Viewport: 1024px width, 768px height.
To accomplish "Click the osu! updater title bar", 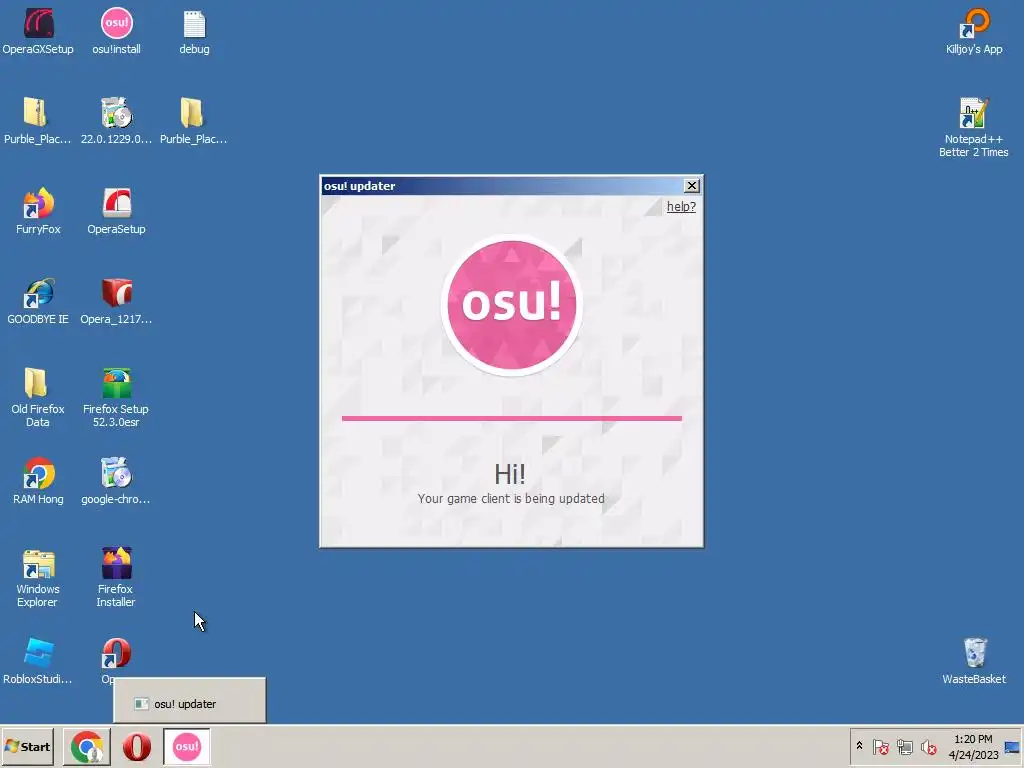I will (502, 185).
